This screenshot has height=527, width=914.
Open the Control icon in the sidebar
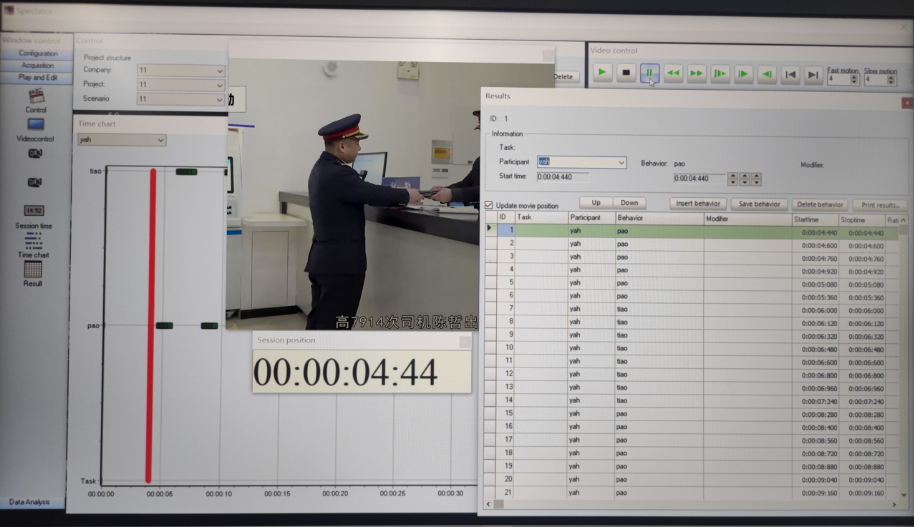pyautogui.click(x=36, y=97)
